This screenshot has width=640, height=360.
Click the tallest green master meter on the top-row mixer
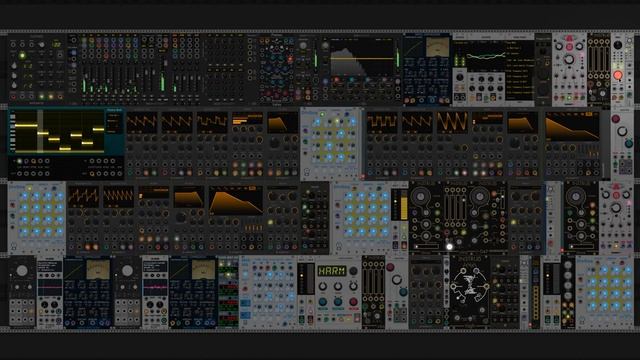(x=162, y=83)
